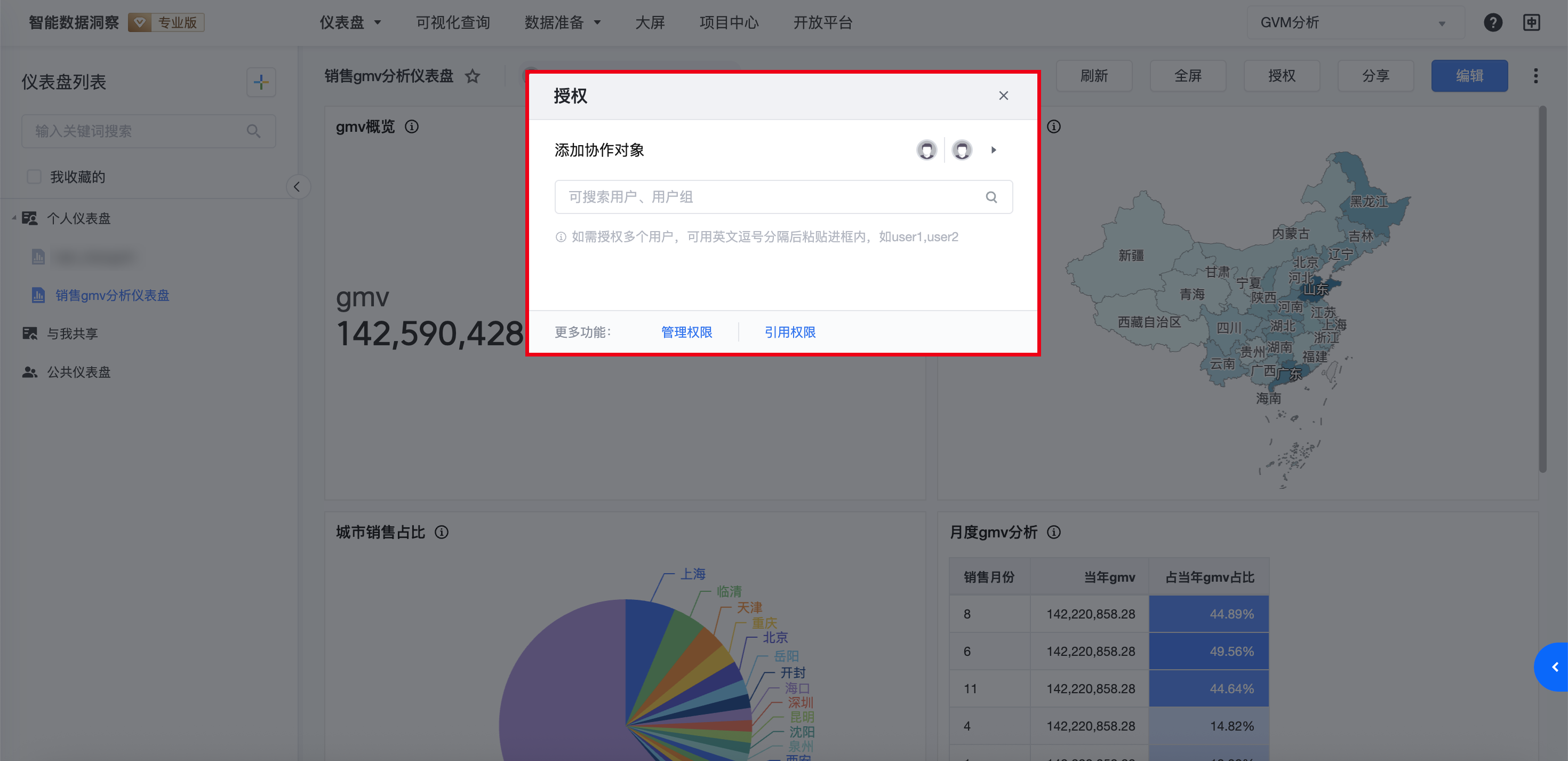Expand arrow next to collaborator avatars

[x=994, y=150]
